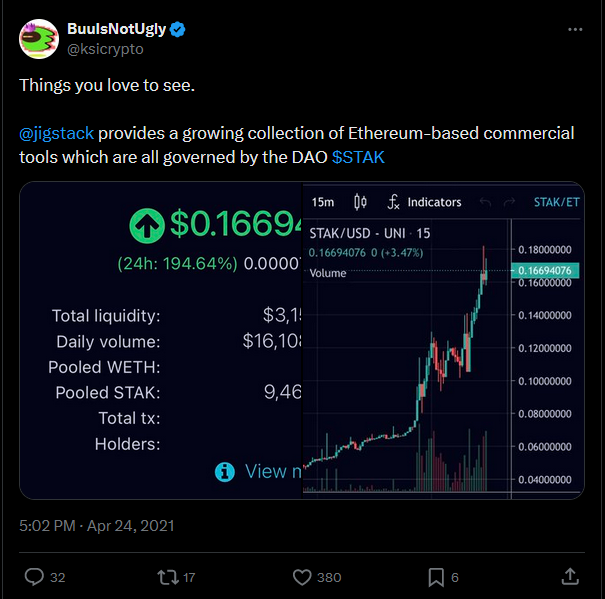Open the 15m chart timeframe selector

(323, 202)
